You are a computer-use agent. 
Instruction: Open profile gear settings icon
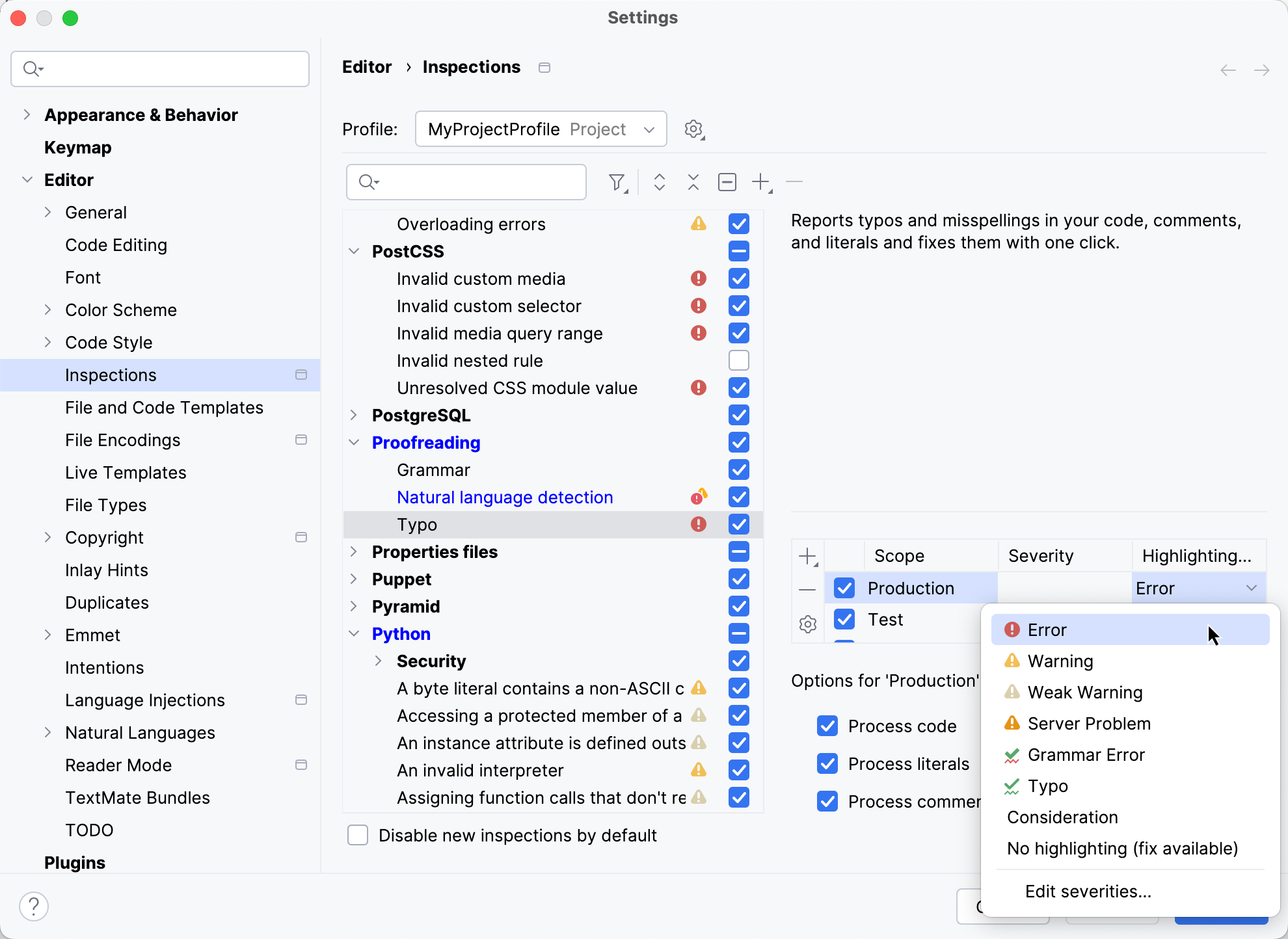[x=694, y=129]
